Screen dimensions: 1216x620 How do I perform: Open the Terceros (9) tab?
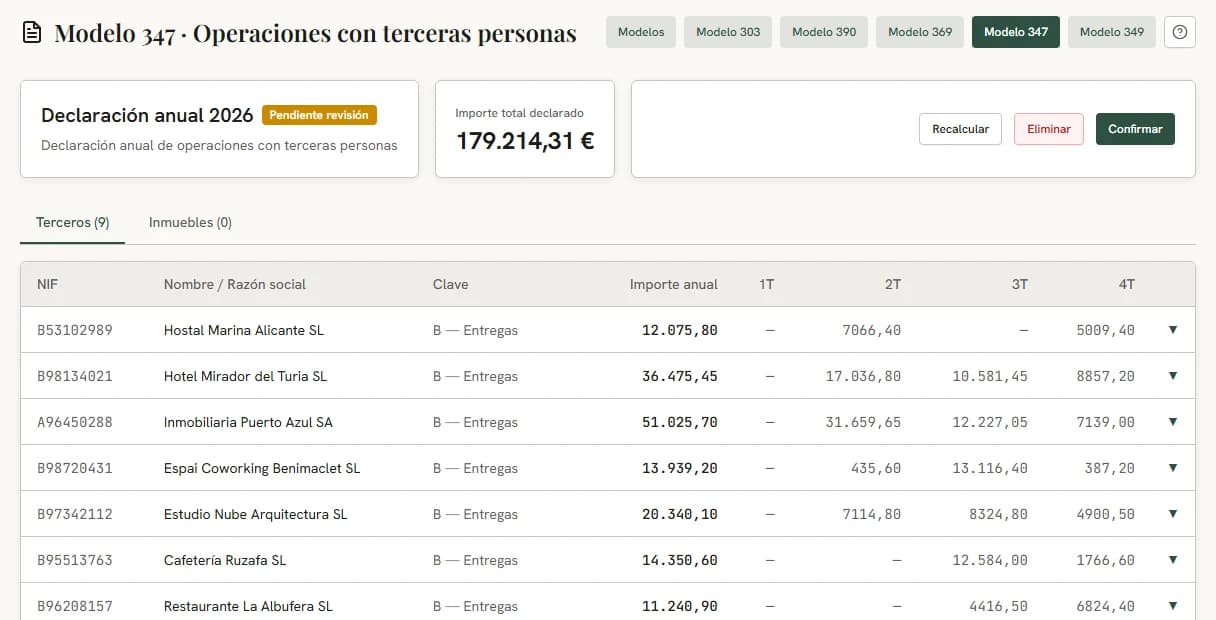(x=72, y=222)
